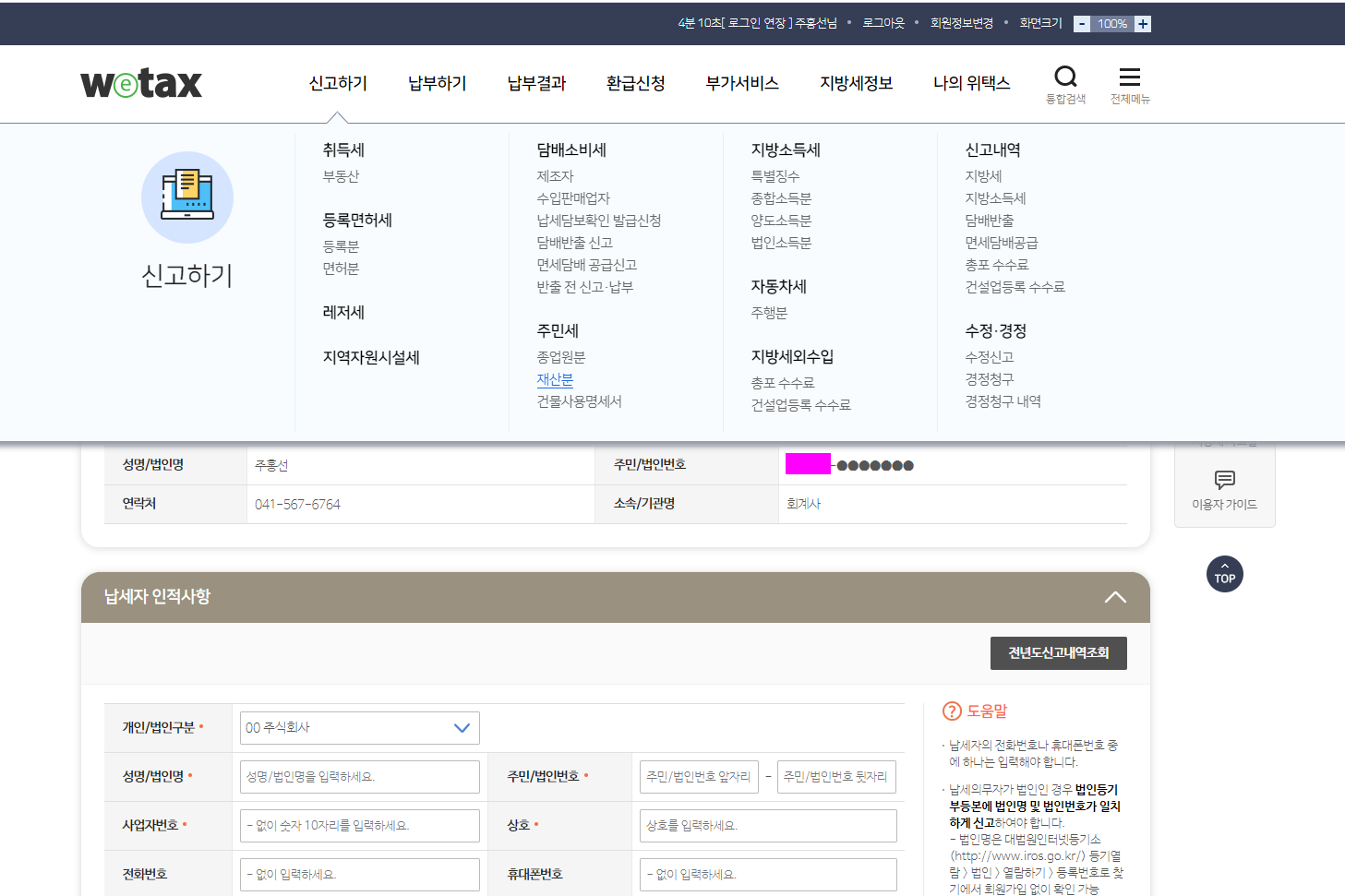Image resolution: width=1345 pixels, height=896 pixels.
Task: Collapse the 납세자 인적사항 section
Action: click(1115, 597)
